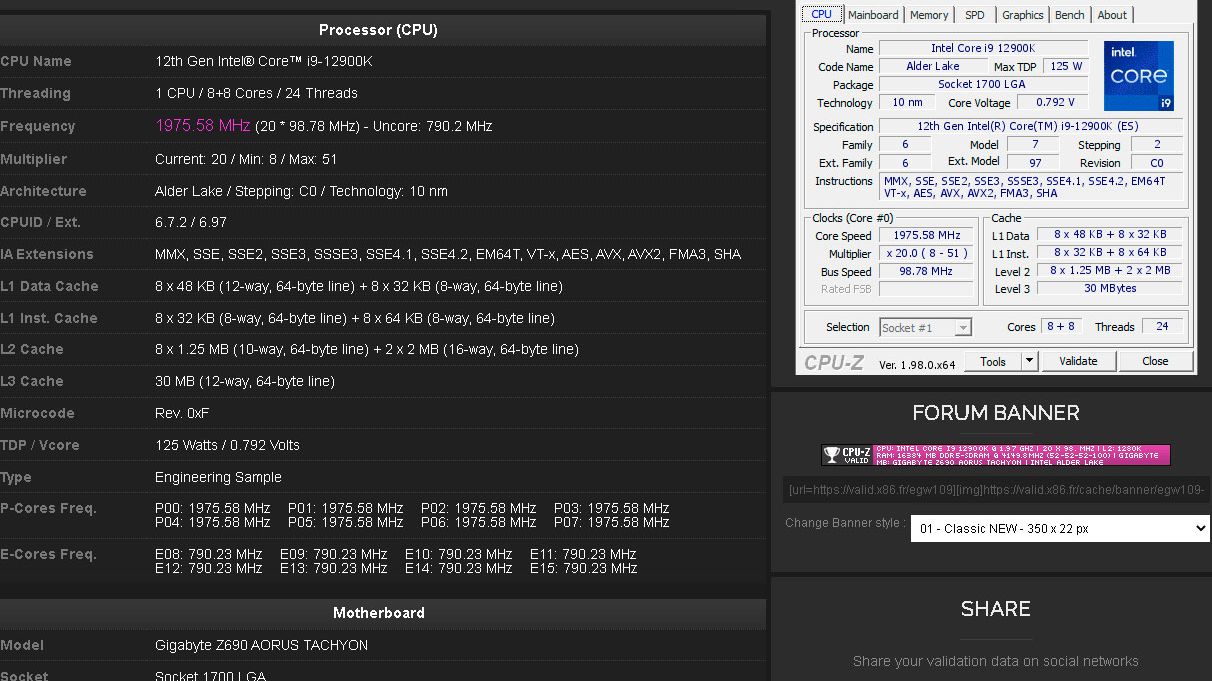
Task: Select the CPU name 12th Gen Intel Core i9-12900K
Action: tap(264, 61)
